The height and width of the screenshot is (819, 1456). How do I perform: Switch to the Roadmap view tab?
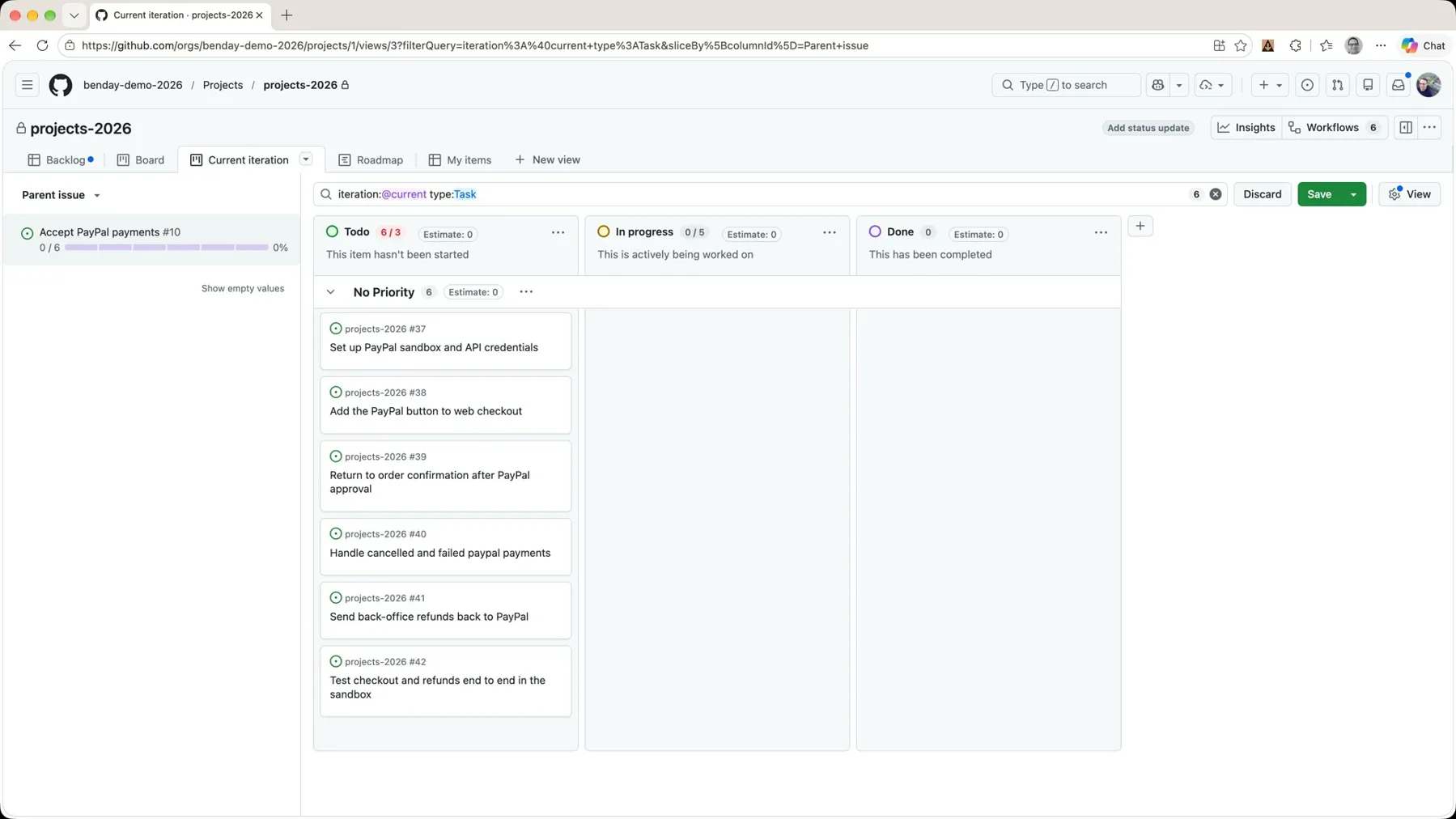click(371, 160)
